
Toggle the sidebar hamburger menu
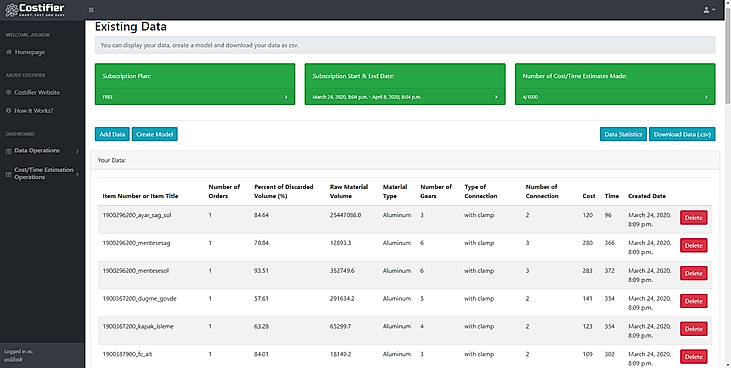91,10
